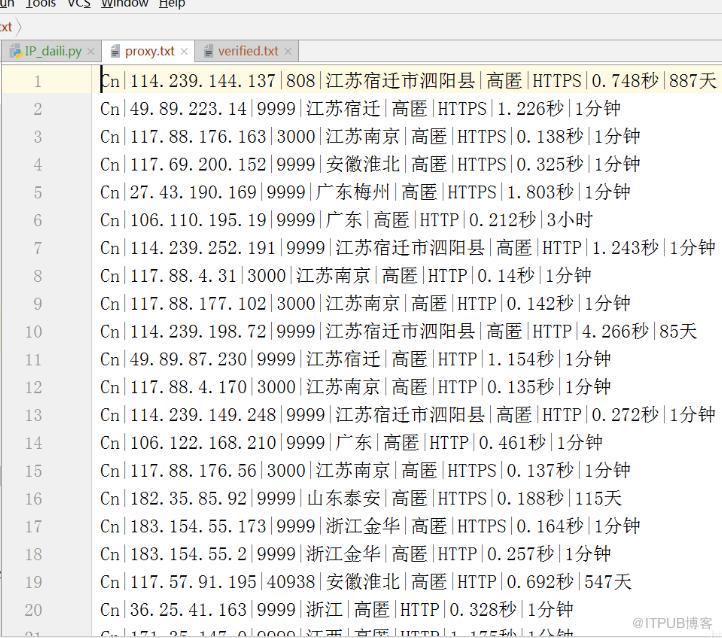Screen dimensions: 722x638
Task: Click line number 10 in the gutter
Action: point(34,332)
